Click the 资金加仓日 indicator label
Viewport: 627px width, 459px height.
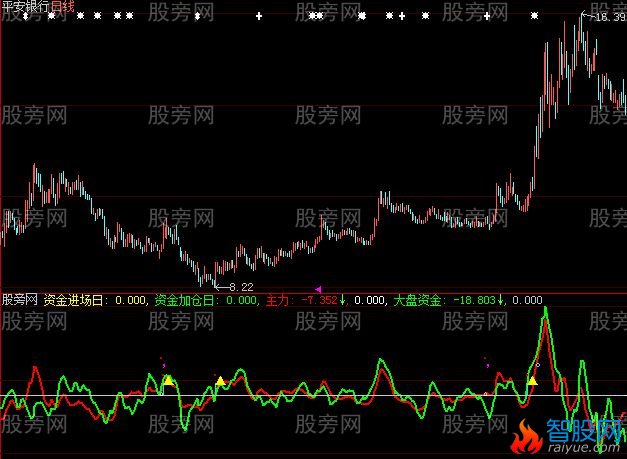tap(184, 300)
